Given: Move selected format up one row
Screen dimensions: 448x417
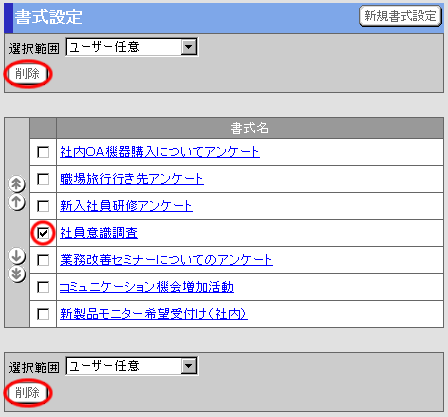Looking at the screenshot, I should click(17, 202).
